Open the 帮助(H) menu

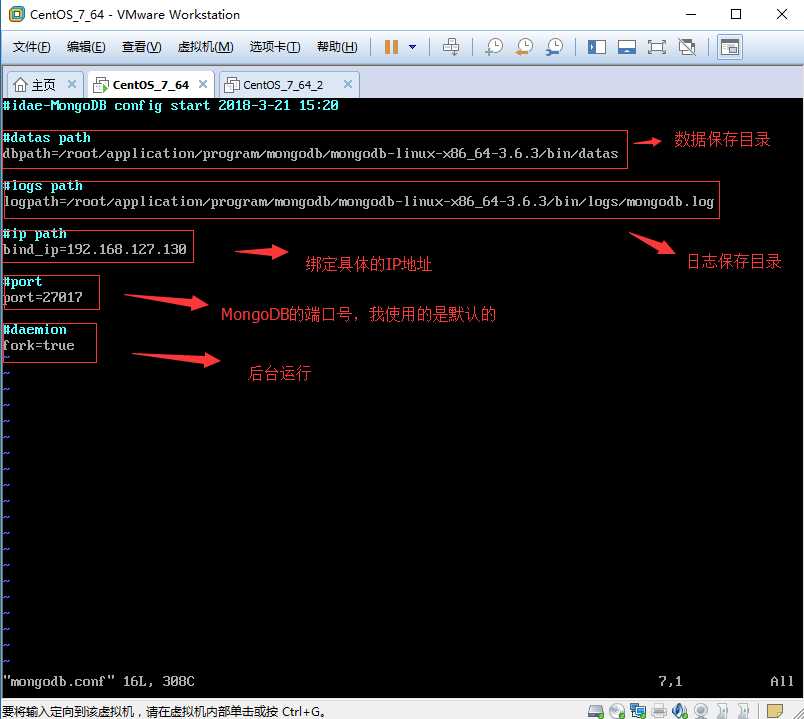(x=337, y=47)
